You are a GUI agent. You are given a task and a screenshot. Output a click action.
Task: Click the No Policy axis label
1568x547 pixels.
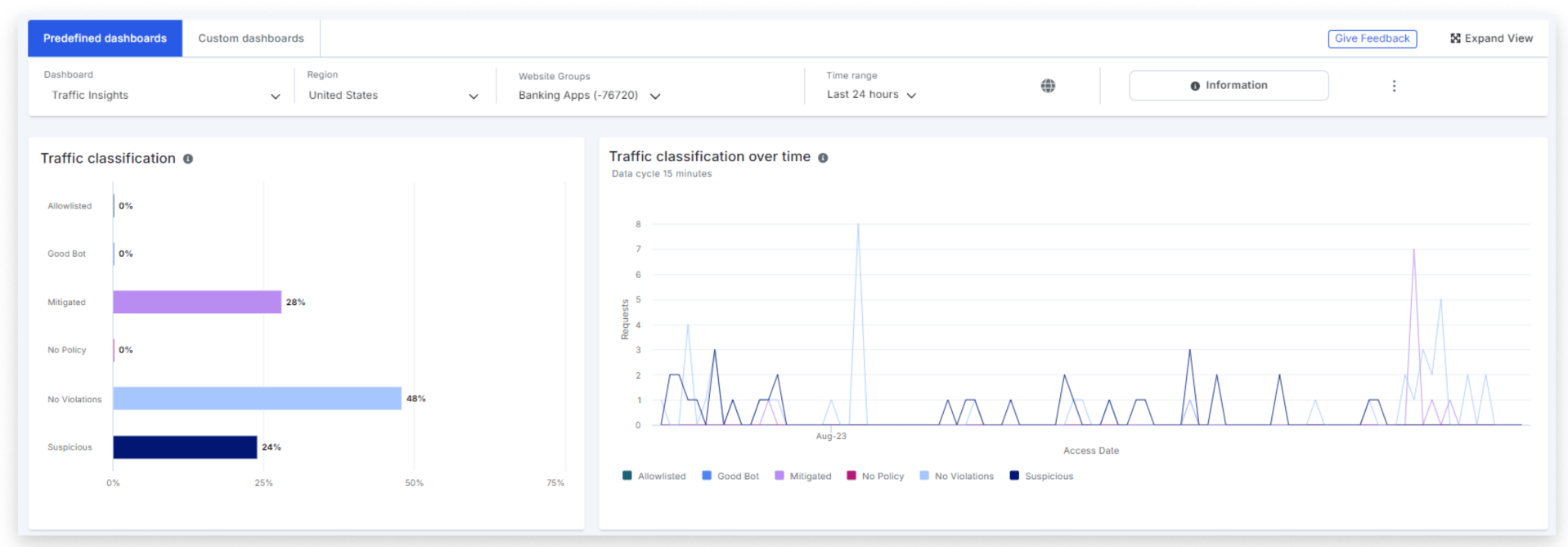[x=66, y=350]
